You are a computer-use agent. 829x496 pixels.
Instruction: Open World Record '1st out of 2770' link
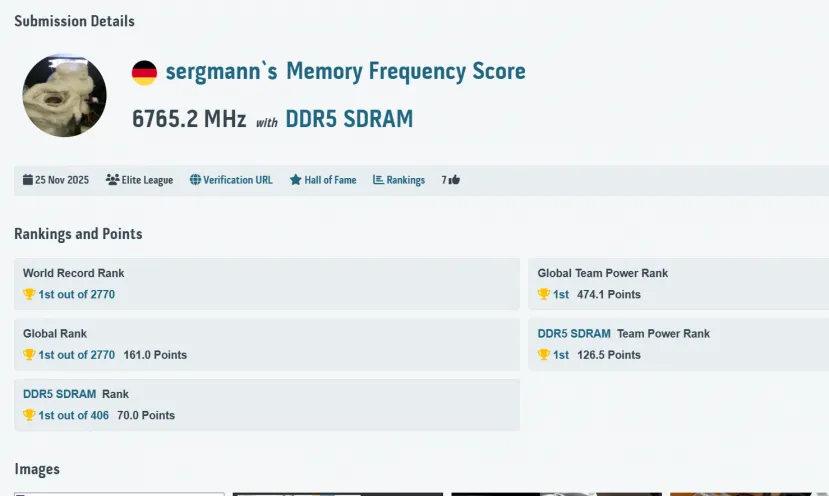pyautogui.click(x=77, y=295)
